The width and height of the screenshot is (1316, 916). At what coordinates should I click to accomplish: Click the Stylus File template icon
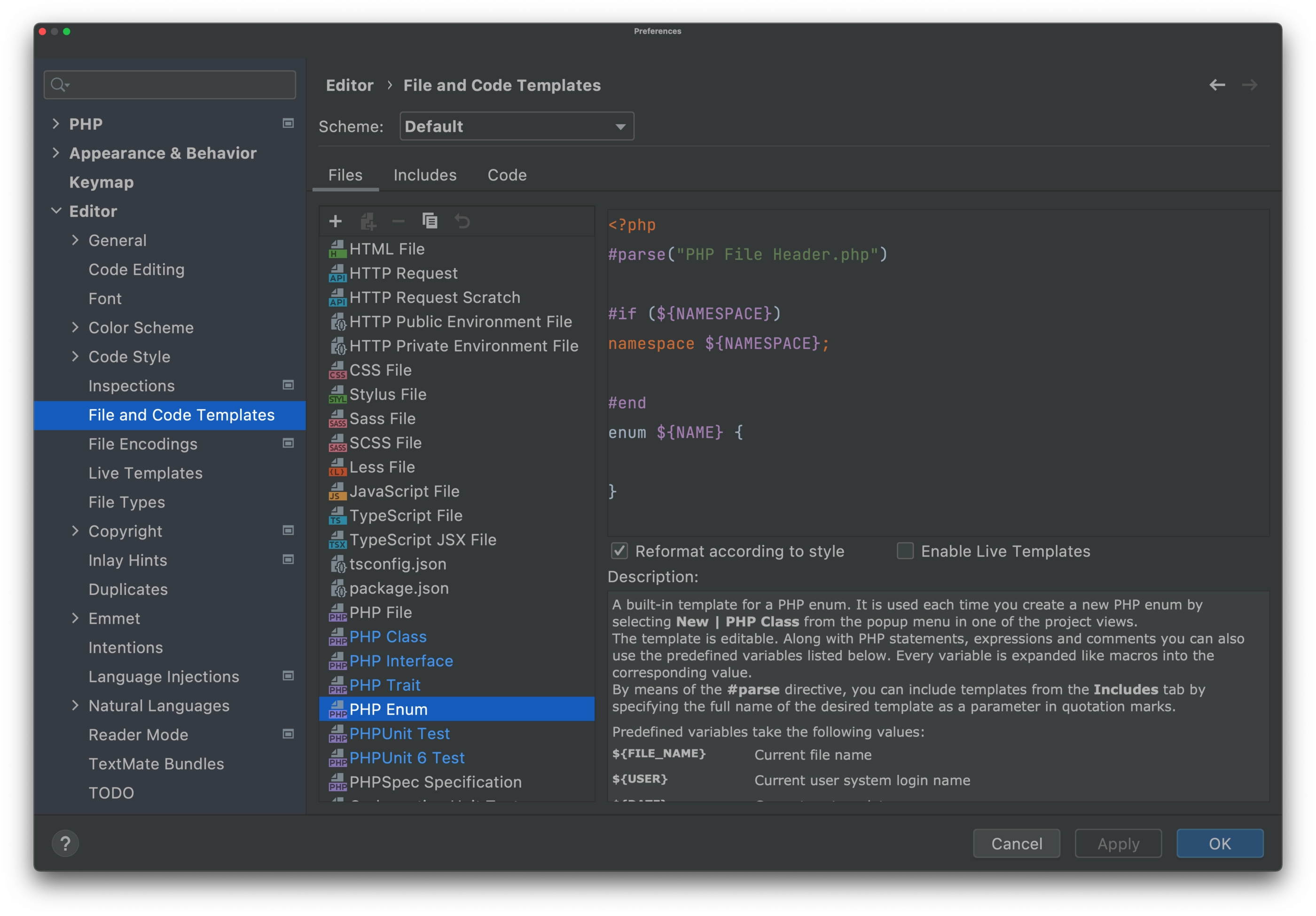coord(337,394)
